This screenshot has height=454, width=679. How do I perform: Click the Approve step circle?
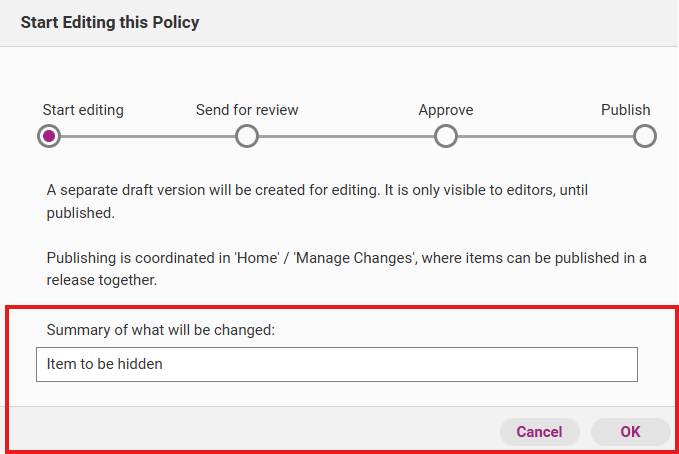pos(446,136)
